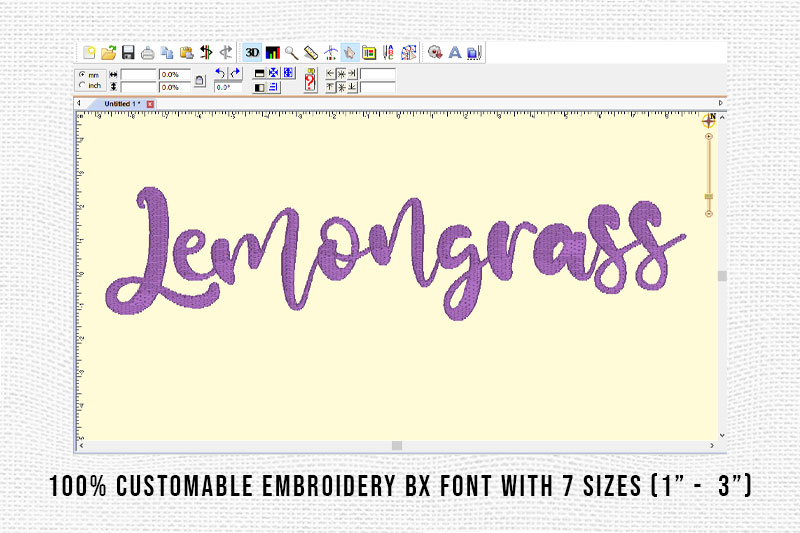Screen dimensions: 800x533
Task: Toggle 3D stitch view
Action: point(253,53)
